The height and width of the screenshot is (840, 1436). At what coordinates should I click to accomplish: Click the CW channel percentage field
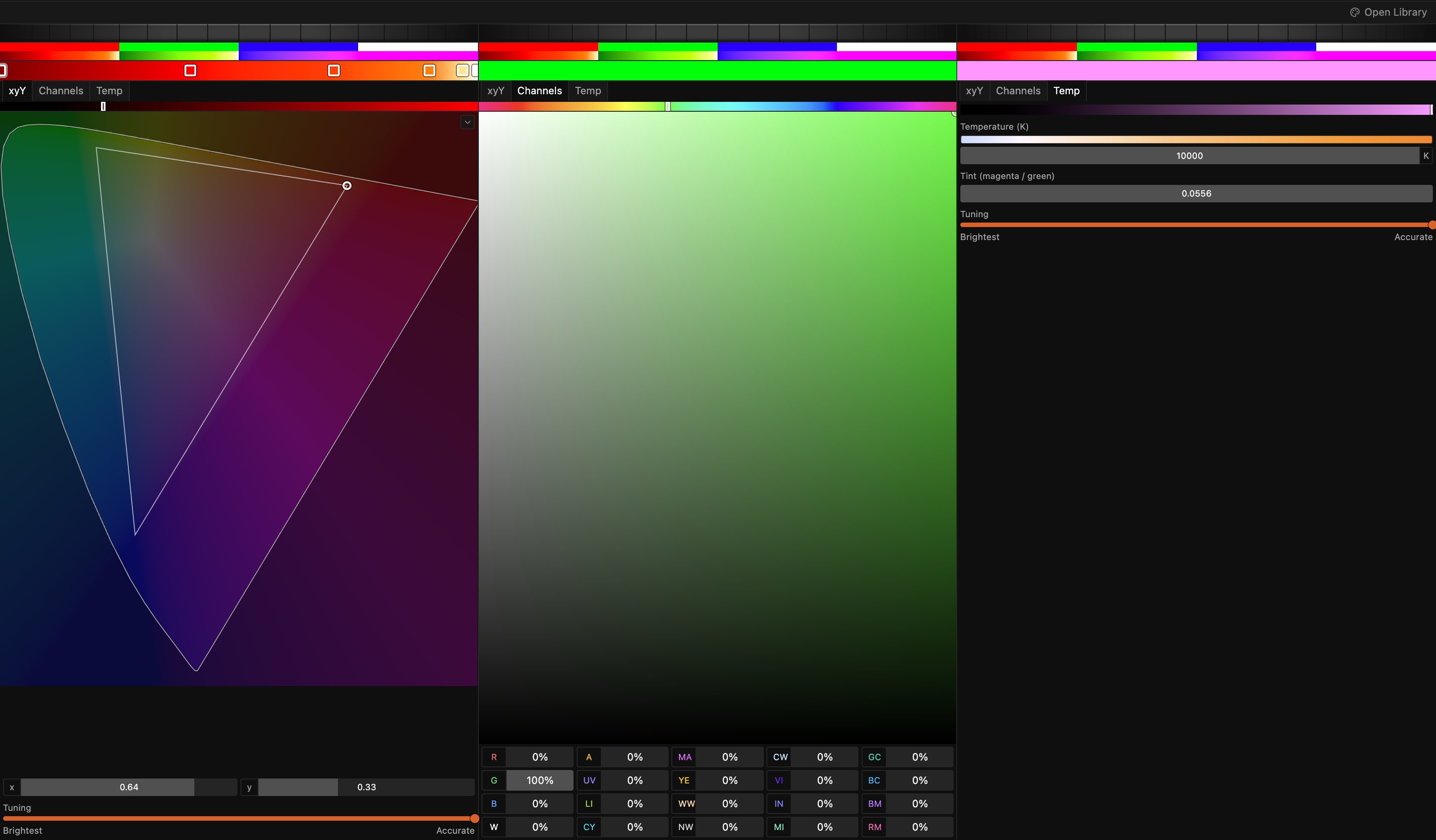point(824,757)
